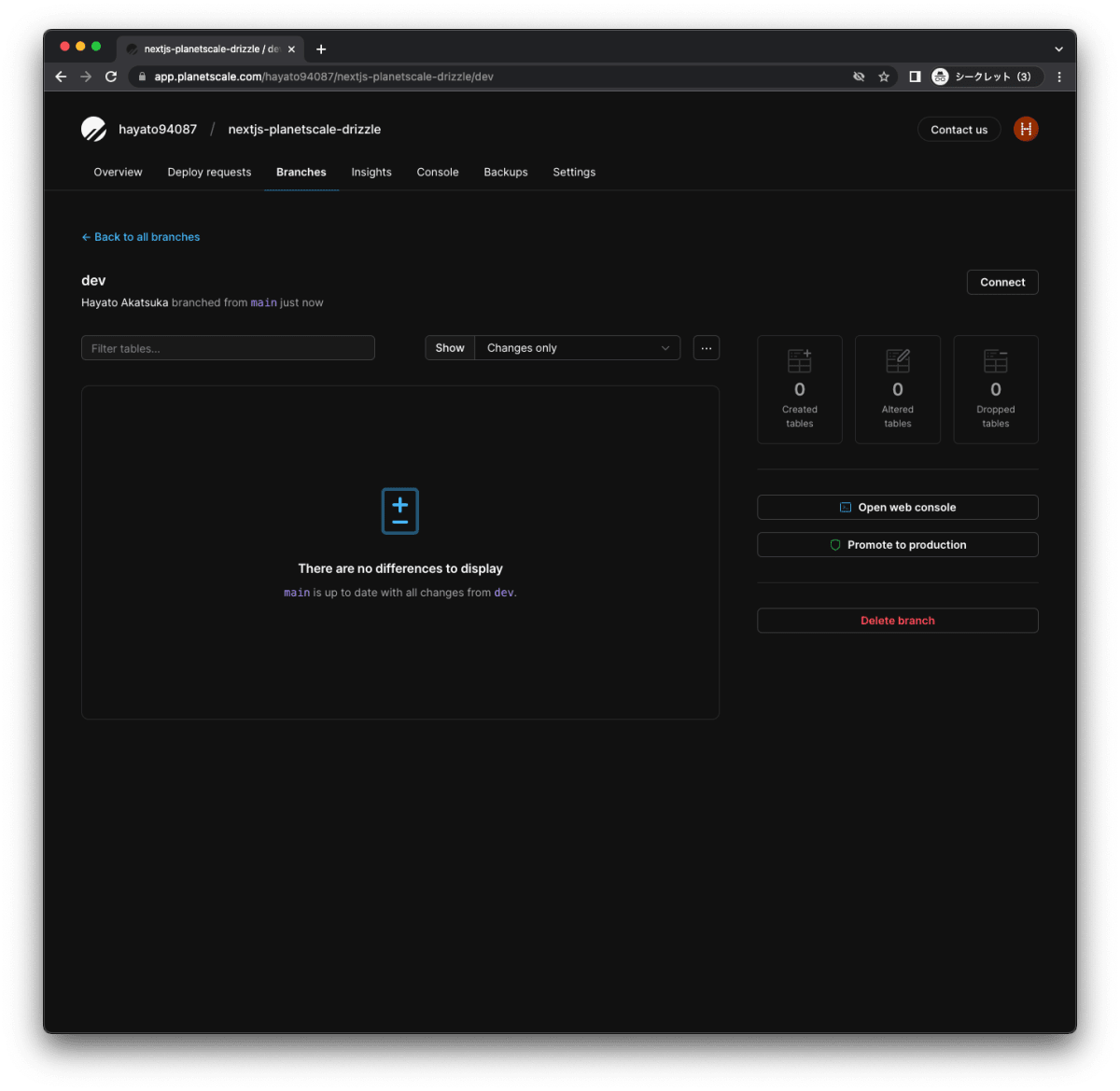Click the PlanetScale logo icon
This screenshot has width=1120, height=1091.
tap(93, 129)
